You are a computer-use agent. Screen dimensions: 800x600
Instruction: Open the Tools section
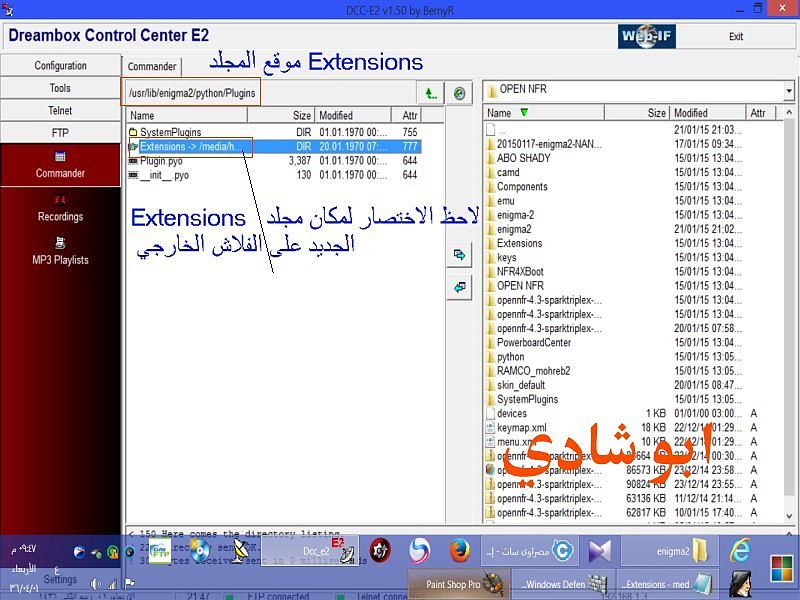(60, 88)
